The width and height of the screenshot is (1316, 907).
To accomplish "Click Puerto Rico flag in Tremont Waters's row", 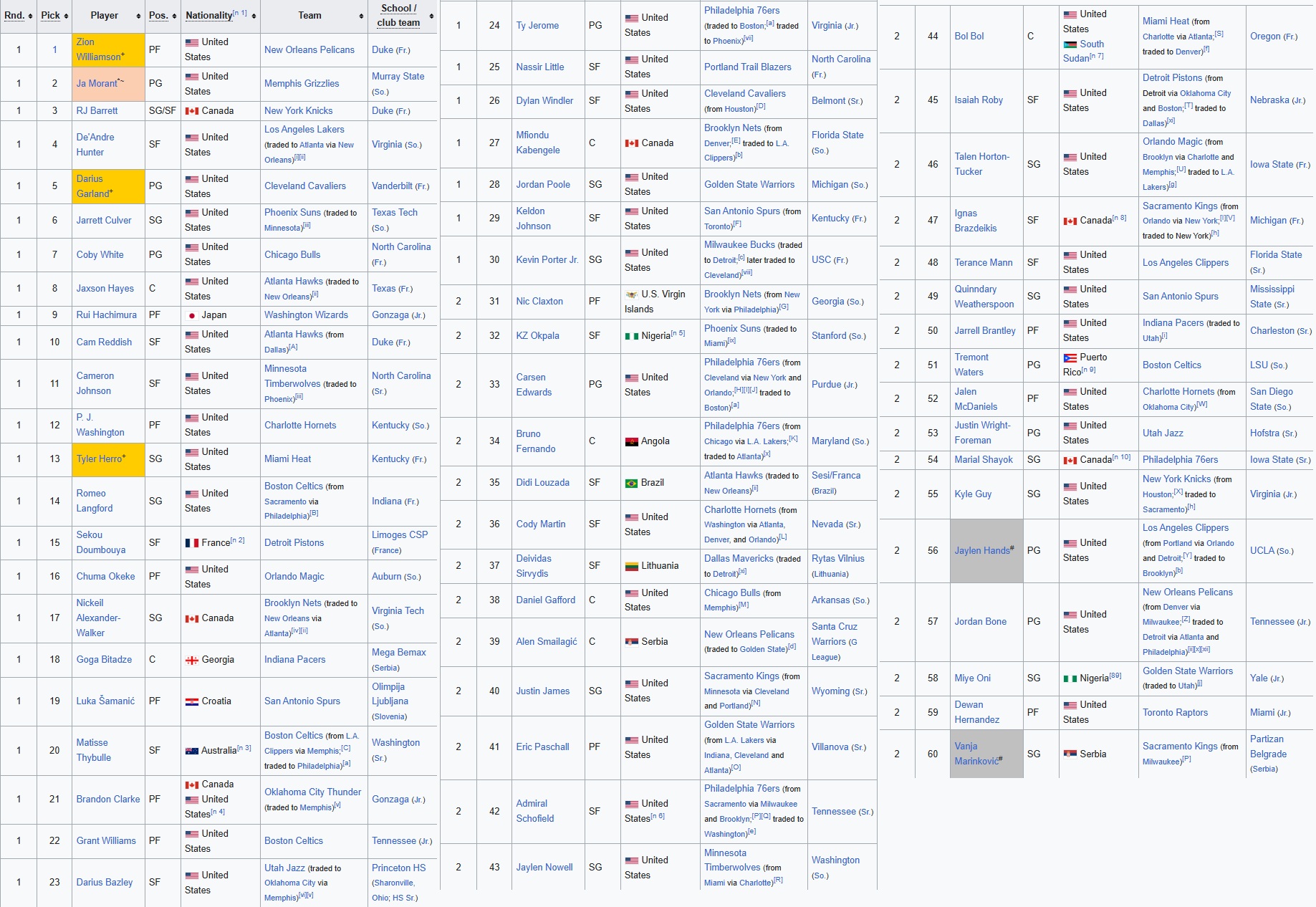I will click(1070, 357).
